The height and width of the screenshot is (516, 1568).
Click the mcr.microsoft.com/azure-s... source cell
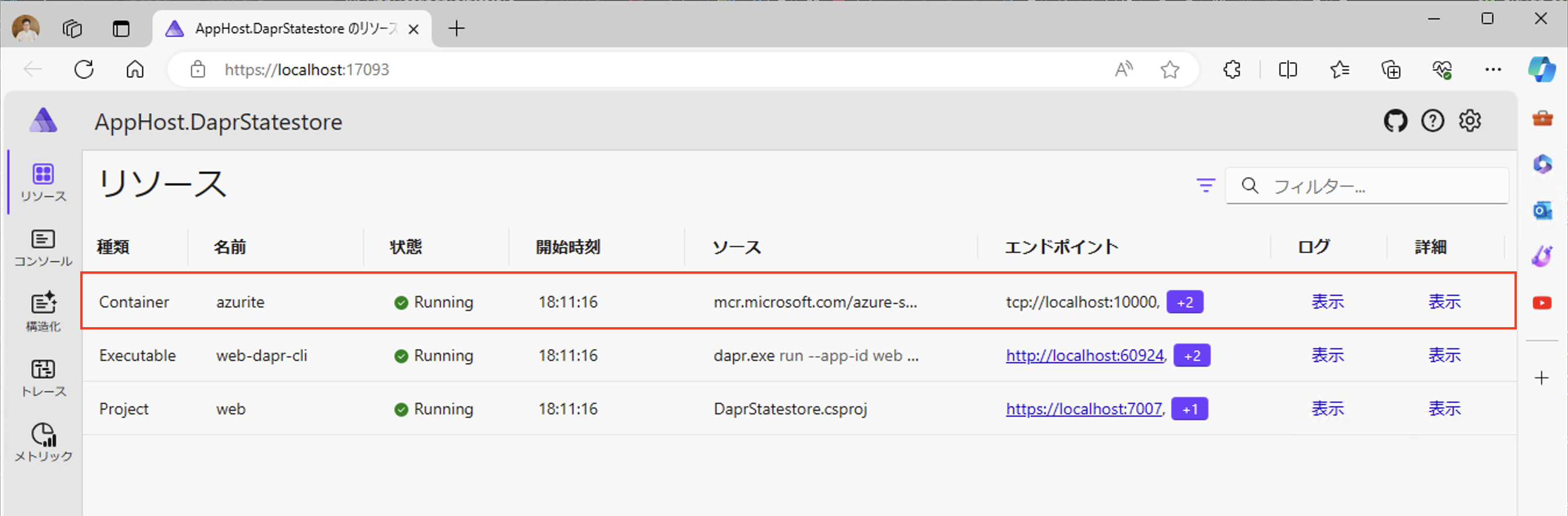coord(815,302)
